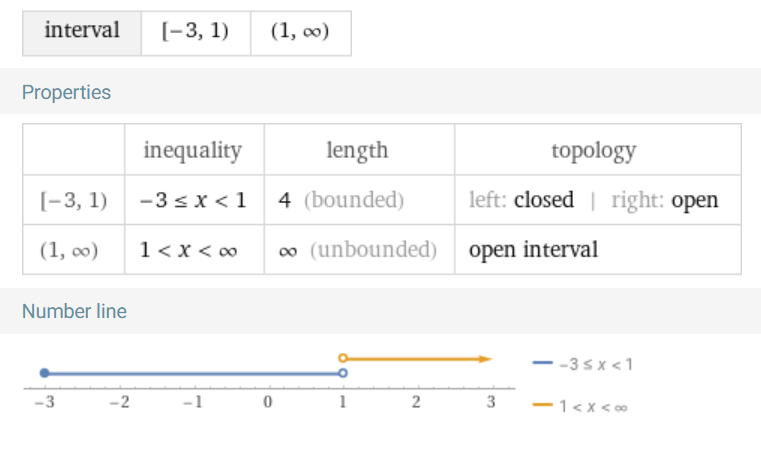Viewport: 761px width, 451px height.
Task: Click the "length" column header
Action: click(357, 151)
